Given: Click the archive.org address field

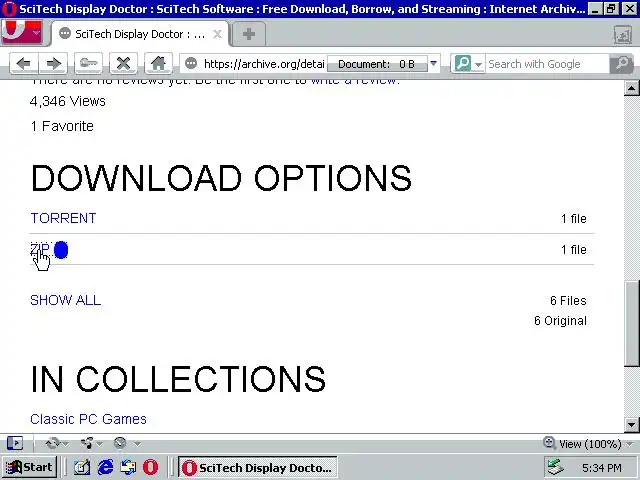Looking at the screenshot, I should 264,64.
